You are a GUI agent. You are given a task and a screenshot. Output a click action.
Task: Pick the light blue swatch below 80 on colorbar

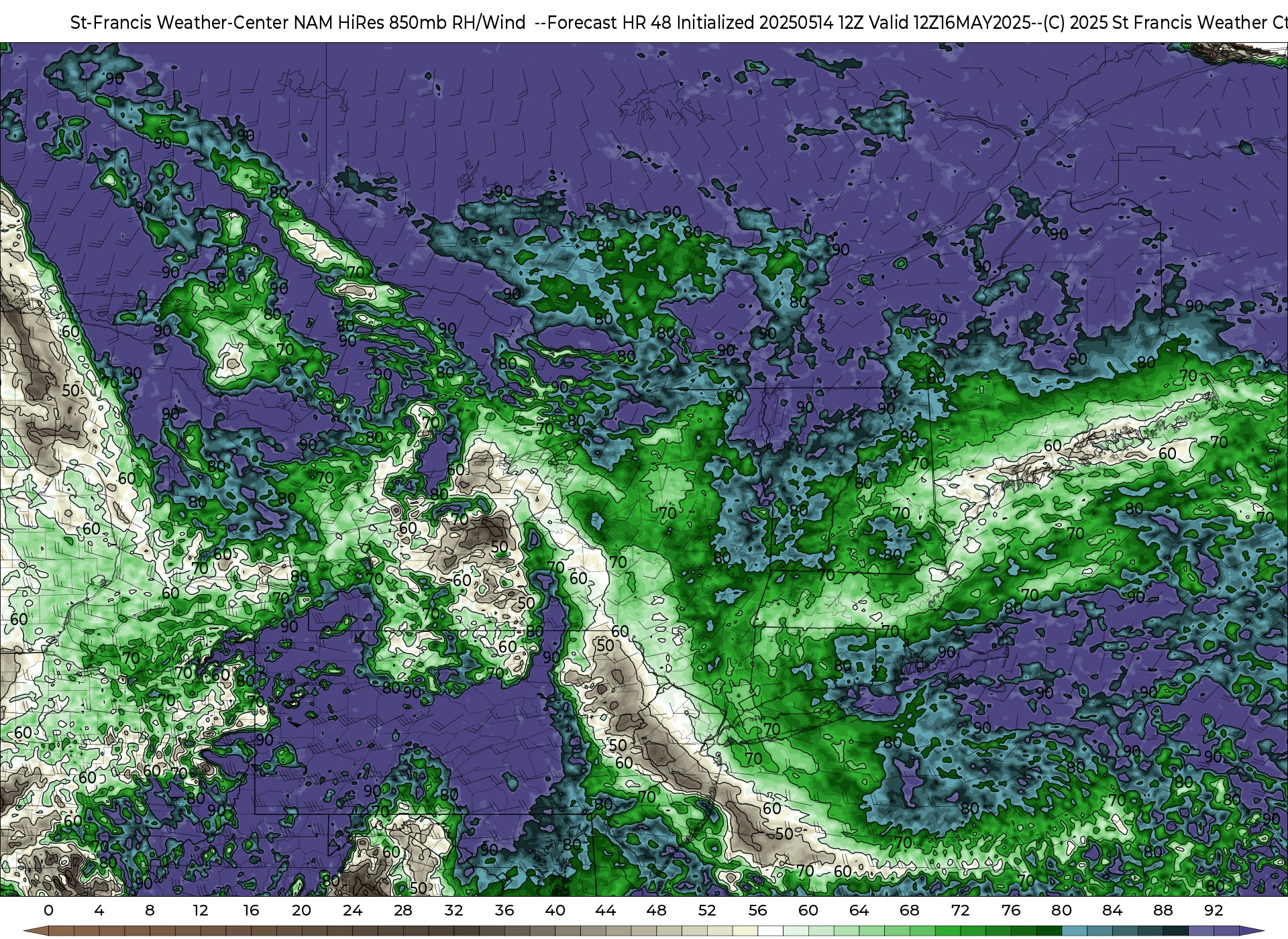point(1075,932)
